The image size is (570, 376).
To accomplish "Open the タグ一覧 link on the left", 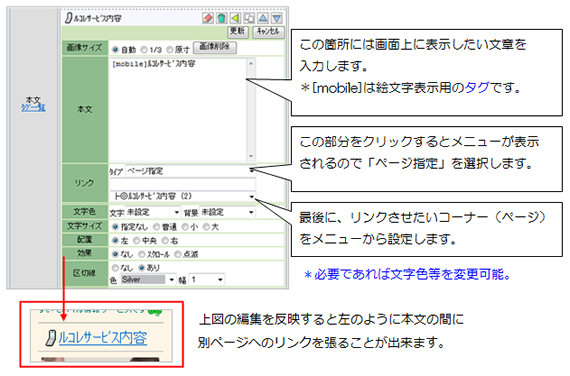I will point(33,108).
